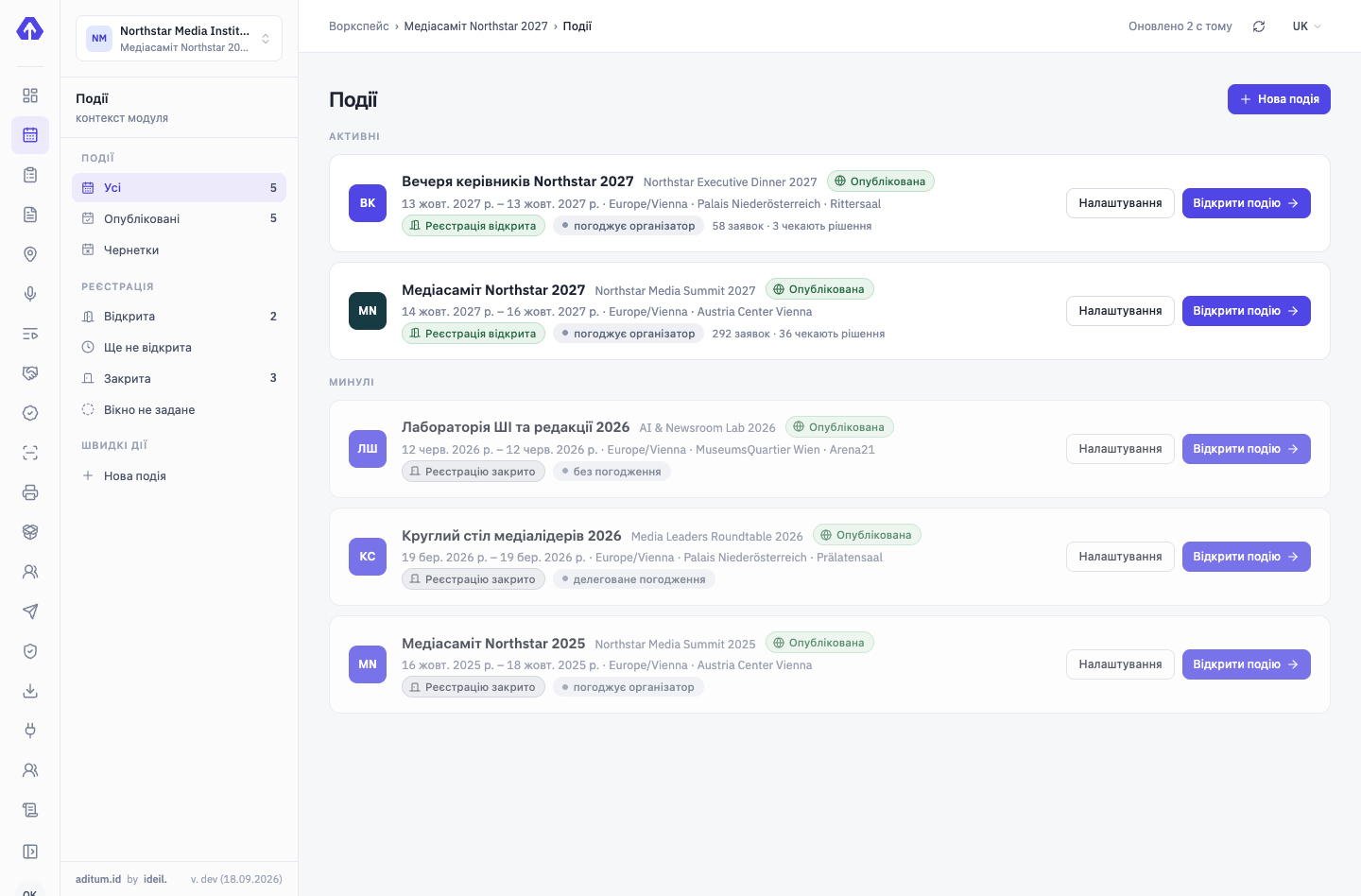This screenshot has height=896, width=1361.
Task: Toggle the sidebar panel collapse icon
Action: coord(30,852)
